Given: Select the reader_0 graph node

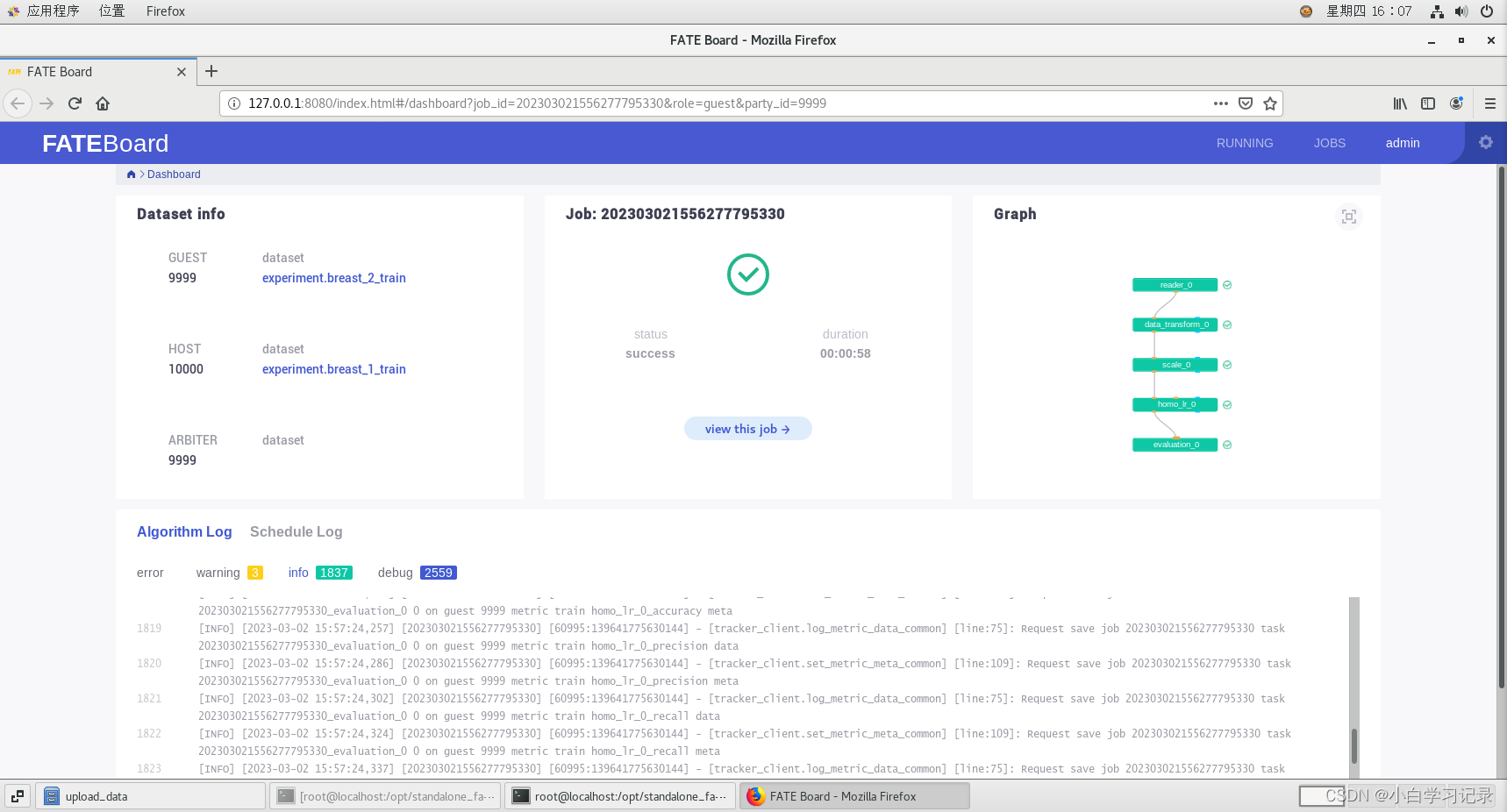Looking at the screenshot, I should tap(1175, 285).
